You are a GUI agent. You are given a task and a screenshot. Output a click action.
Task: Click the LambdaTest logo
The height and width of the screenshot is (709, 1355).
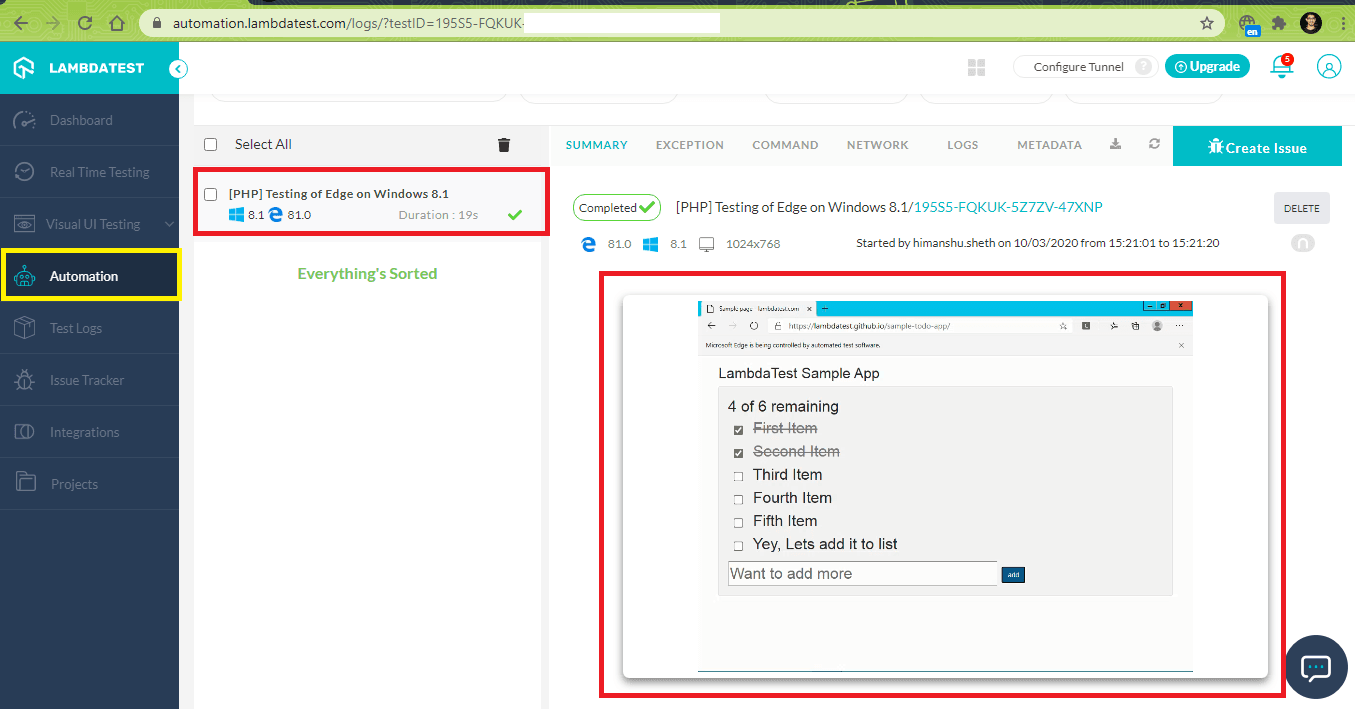pos(78,68)
